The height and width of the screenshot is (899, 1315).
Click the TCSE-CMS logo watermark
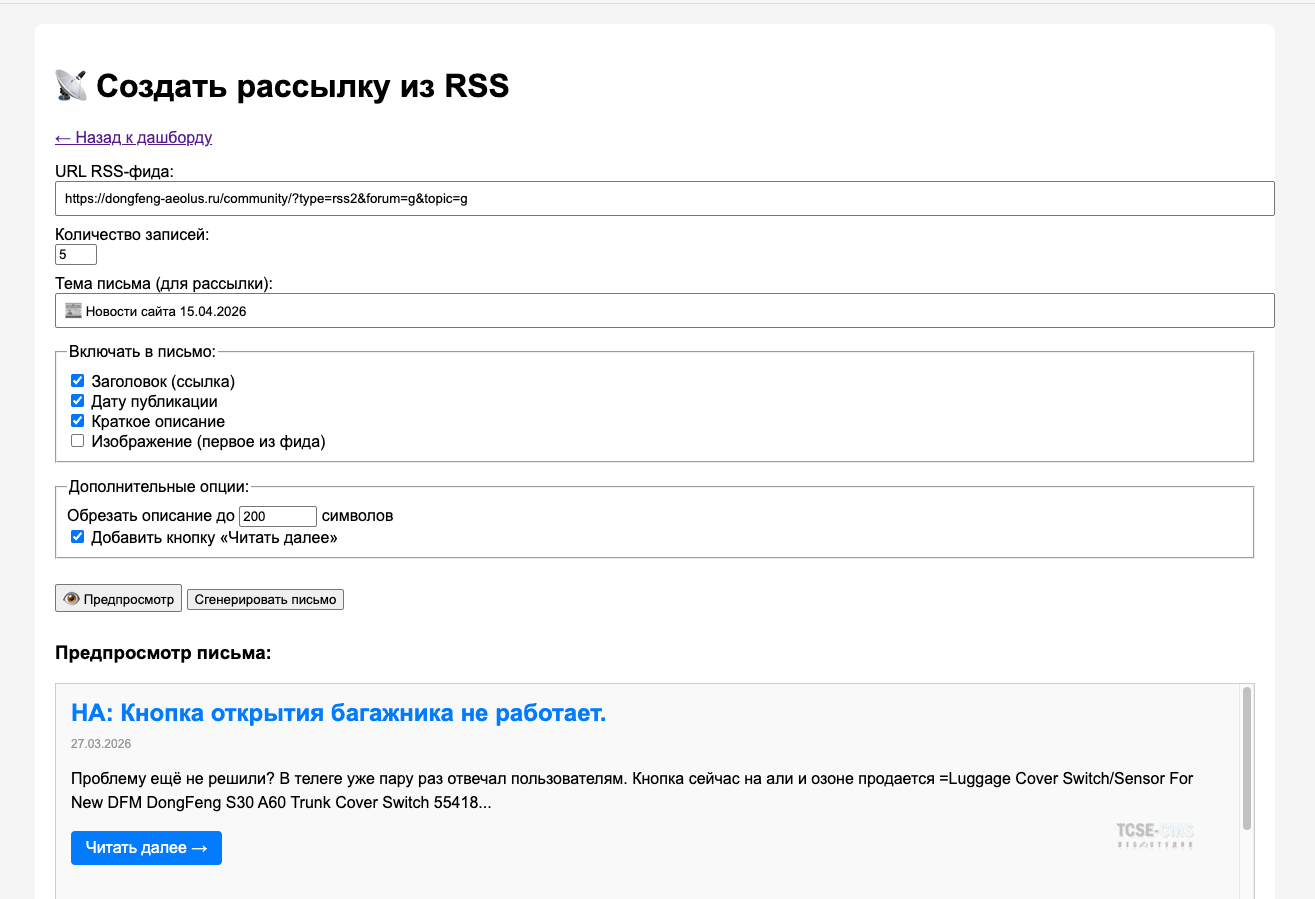[x=1155, y=835]
